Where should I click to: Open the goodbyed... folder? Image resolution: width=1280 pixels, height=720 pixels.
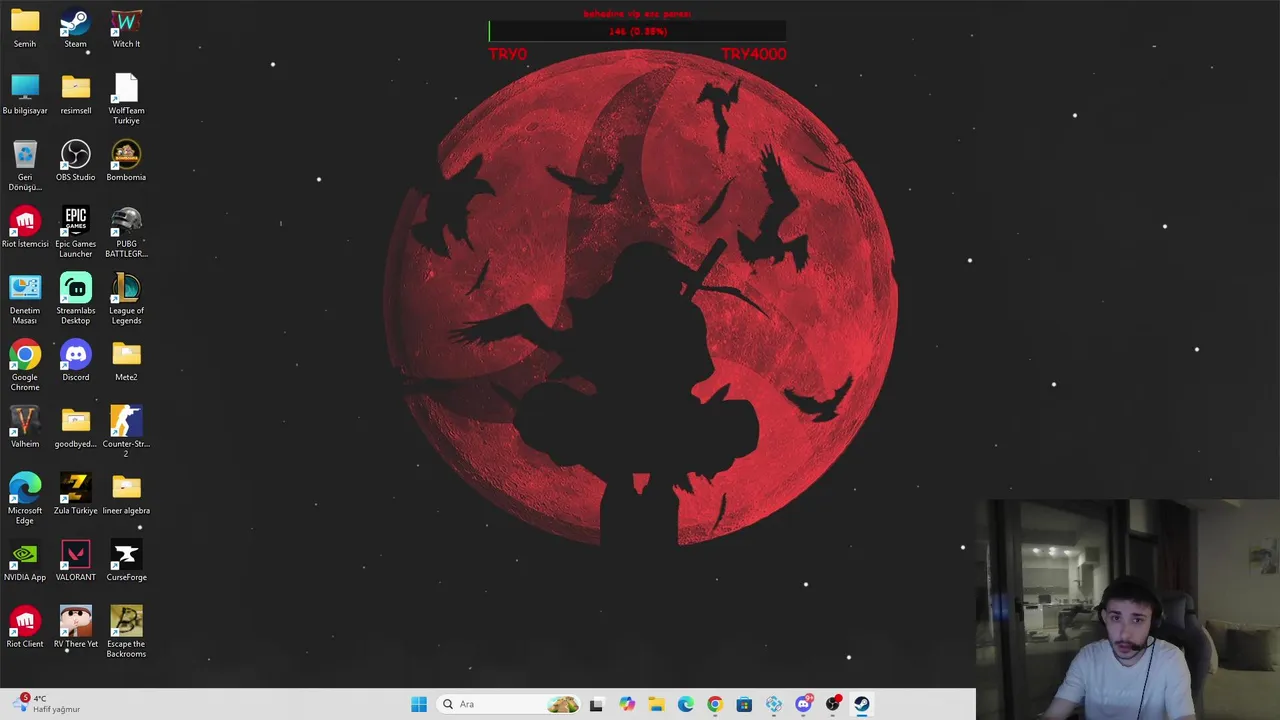tap(75, 427)
